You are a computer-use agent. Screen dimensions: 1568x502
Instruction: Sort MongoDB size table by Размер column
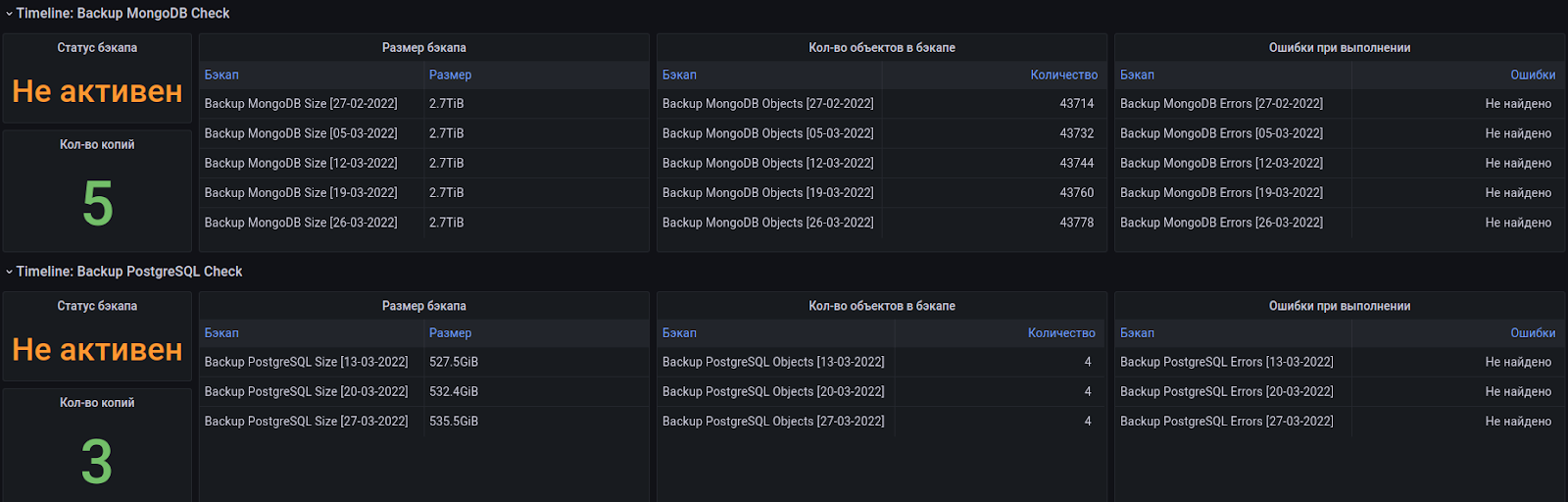(450, 75)
